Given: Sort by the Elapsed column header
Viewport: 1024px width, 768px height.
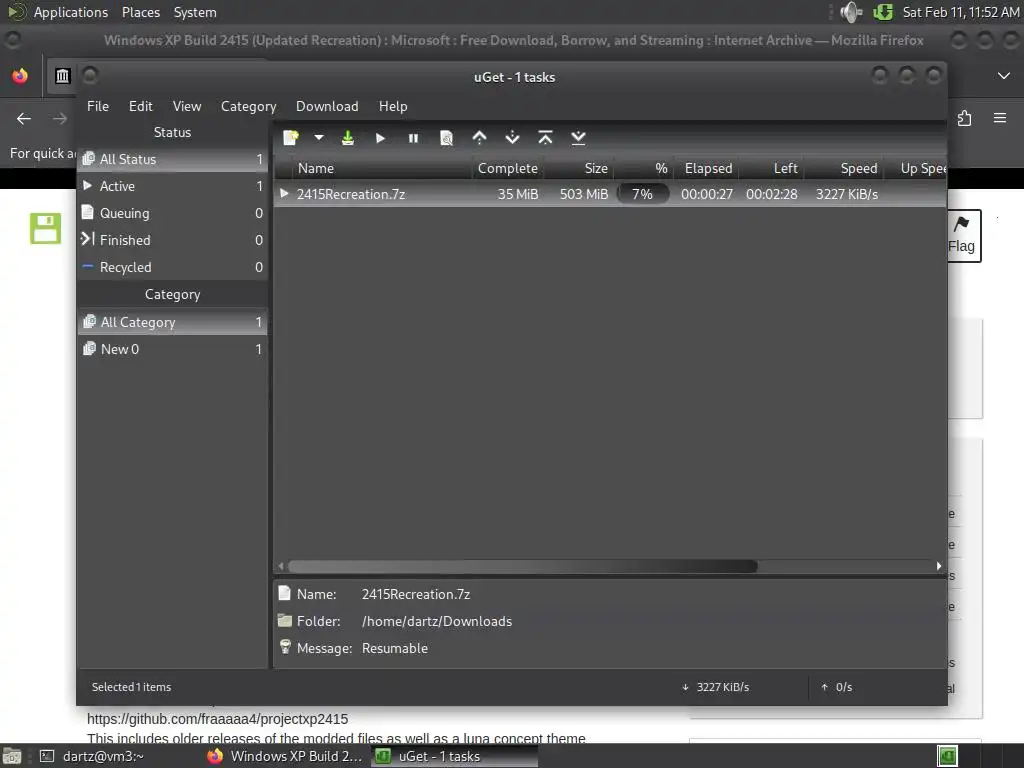Looking at the screenshot, I should [708, 168].
